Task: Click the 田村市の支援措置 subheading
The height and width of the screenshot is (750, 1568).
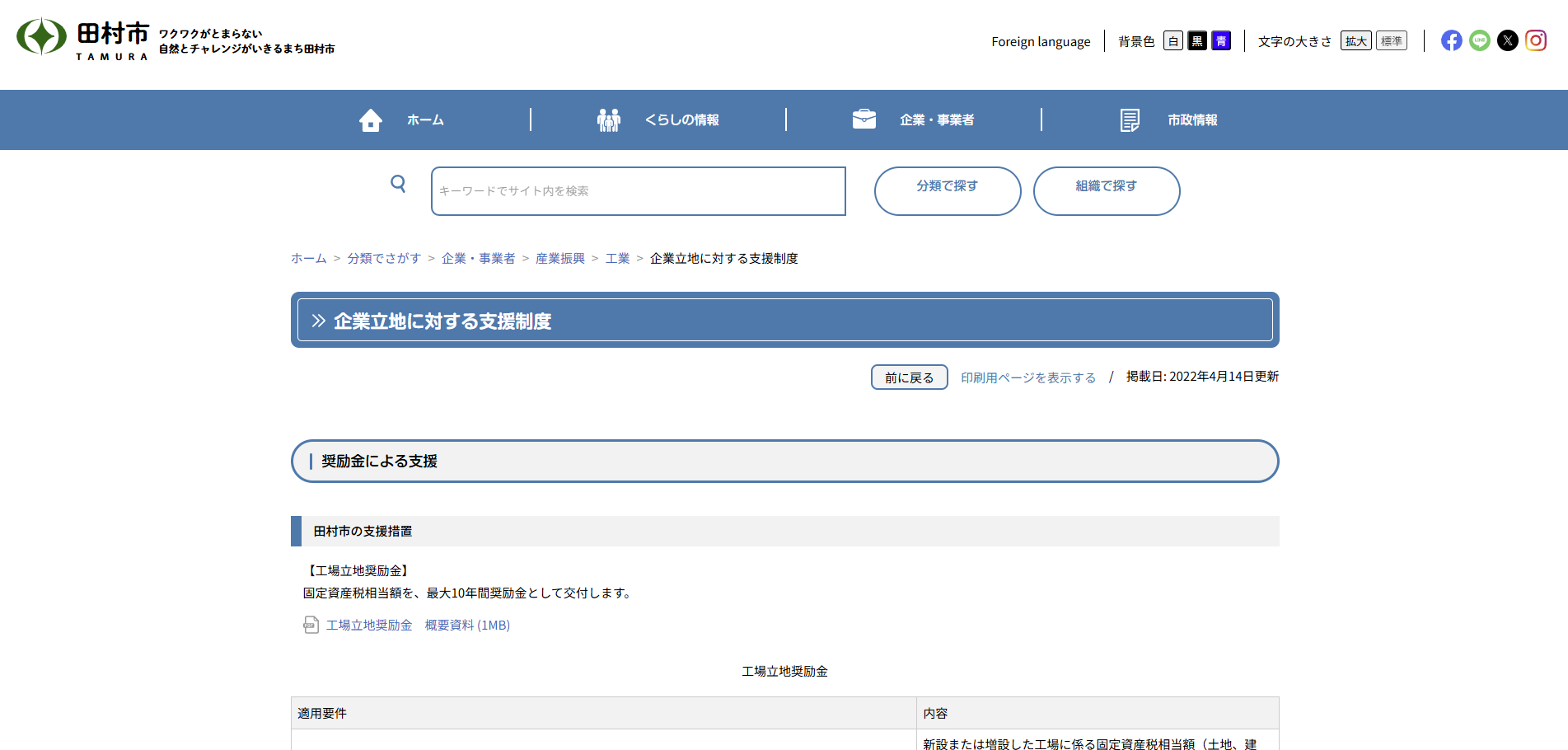Action: (785, 532)
